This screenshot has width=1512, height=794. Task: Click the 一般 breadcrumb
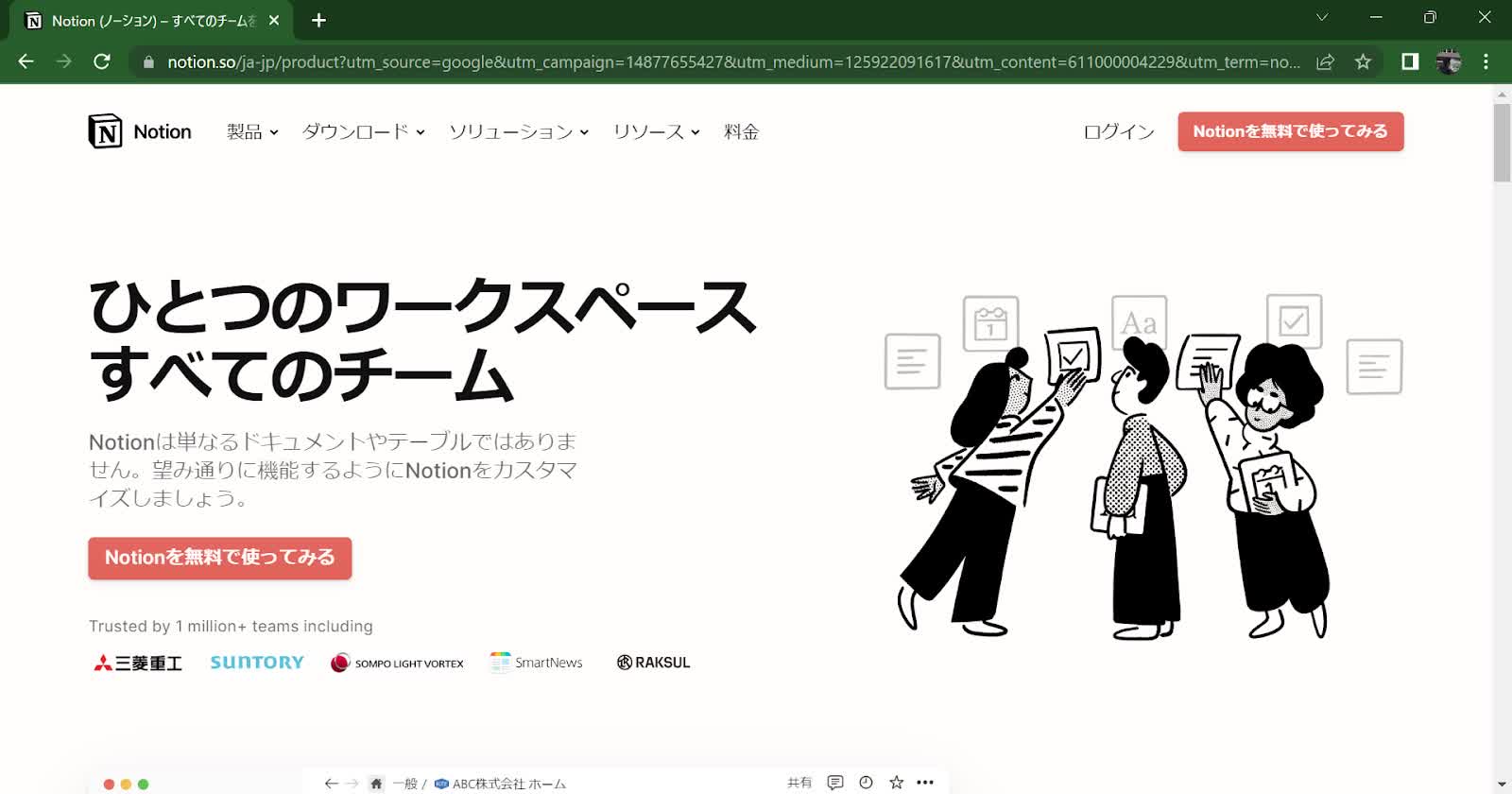(404, 784)
